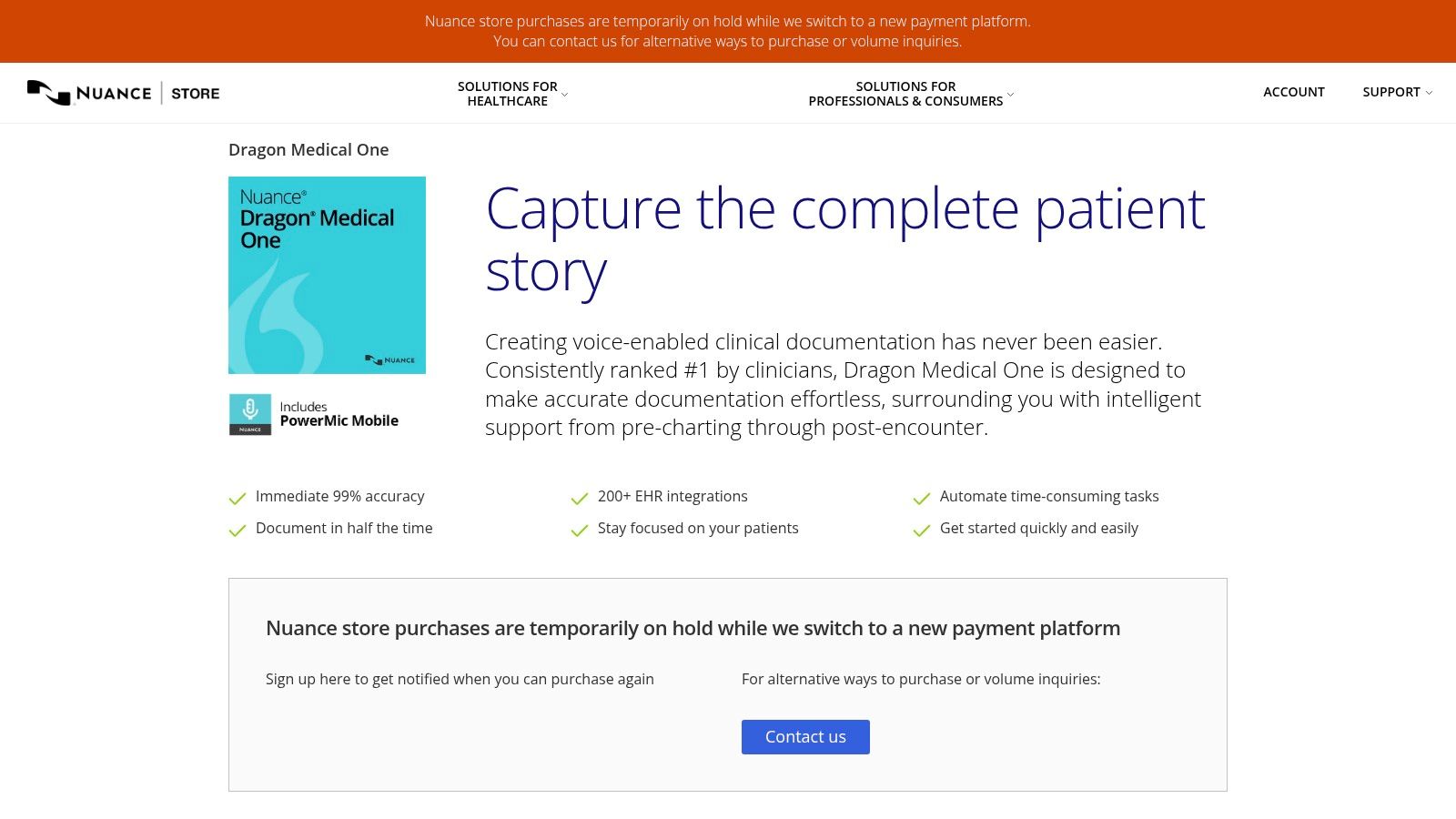The image size is (1456, 819).
Task: Go to the Account page
Action: tap(1294, 92)
